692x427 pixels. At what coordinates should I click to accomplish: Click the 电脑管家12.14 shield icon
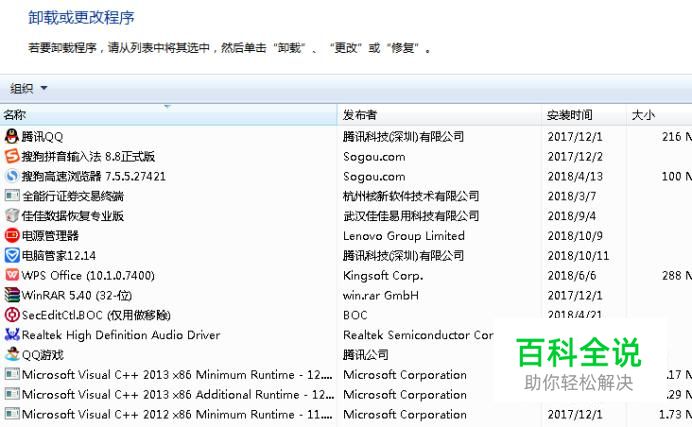click(11, 255)
